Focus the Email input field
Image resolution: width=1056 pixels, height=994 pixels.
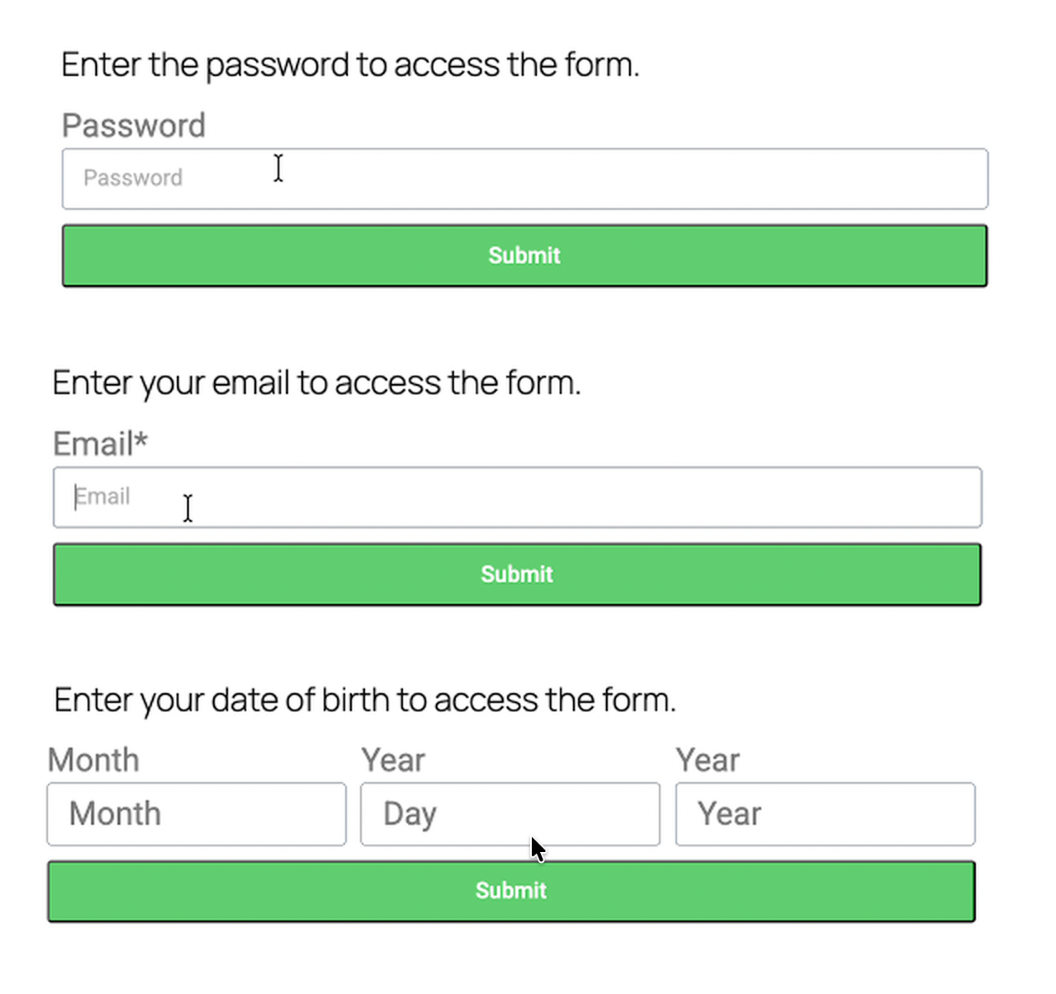click(517, 497)
